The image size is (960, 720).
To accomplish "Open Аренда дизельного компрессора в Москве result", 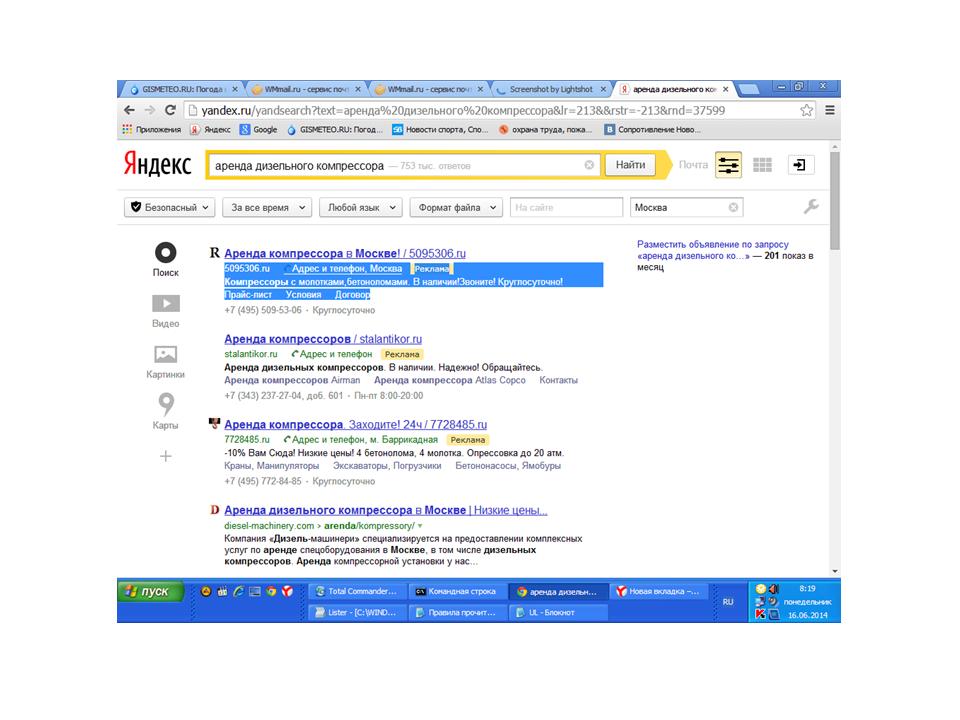I will [x=386, y=510].
